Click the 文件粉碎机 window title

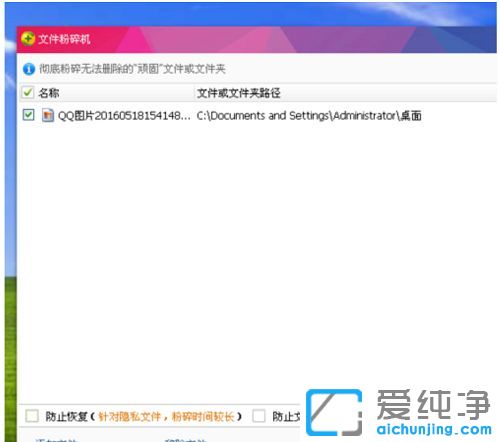(64, 39)
